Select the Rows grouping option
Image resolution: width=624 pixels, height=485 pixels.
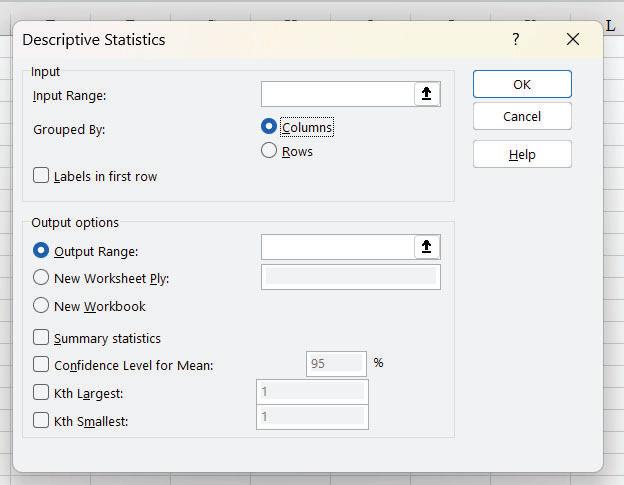coord(269,151)
